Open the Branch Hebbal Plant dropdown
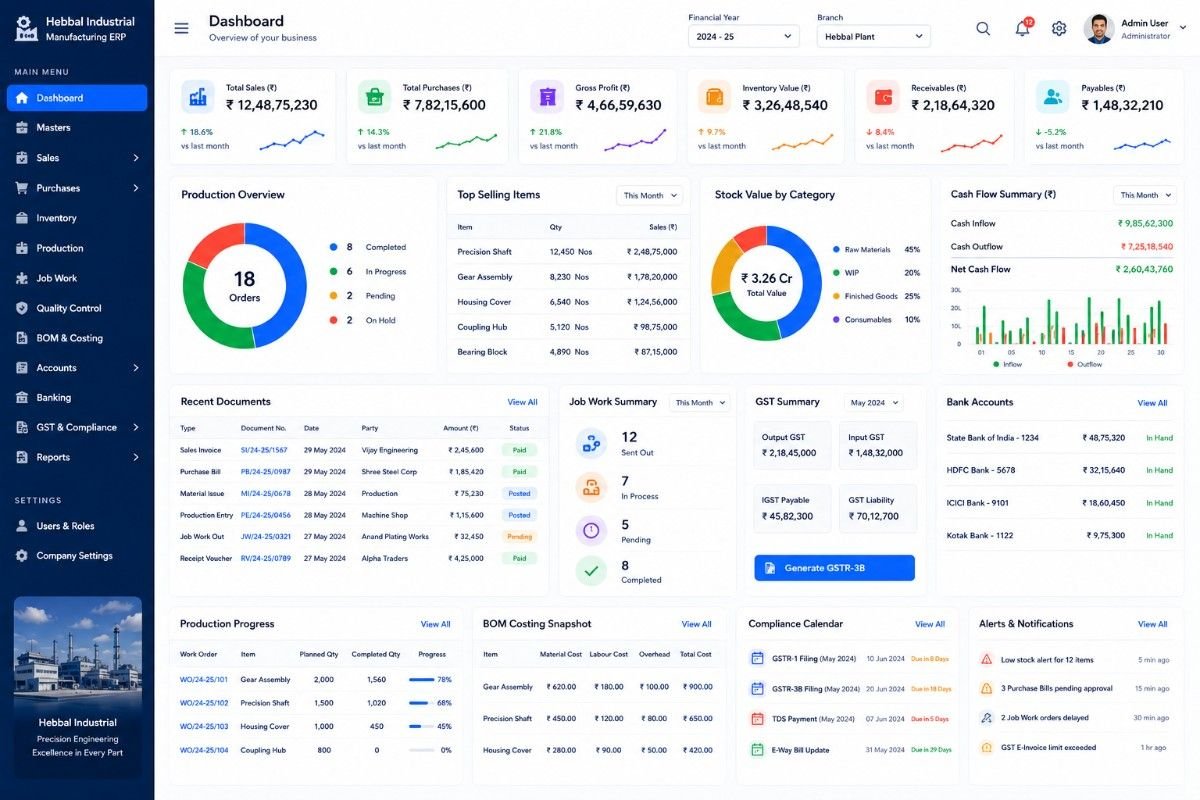This screenshot has width=1200, height=800. pos(874,36)
